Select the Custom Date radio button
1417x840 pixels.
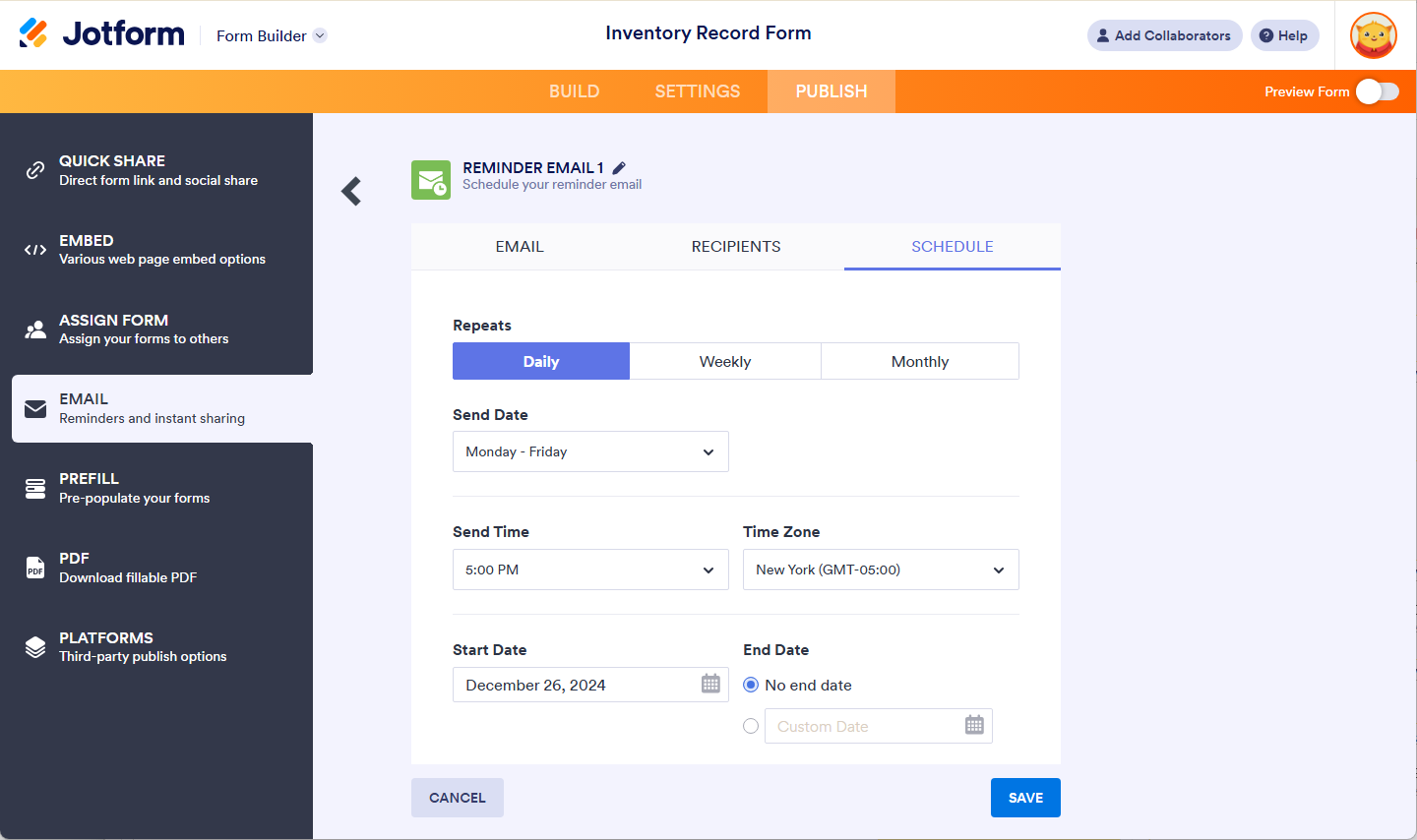(x=751, y=726)
